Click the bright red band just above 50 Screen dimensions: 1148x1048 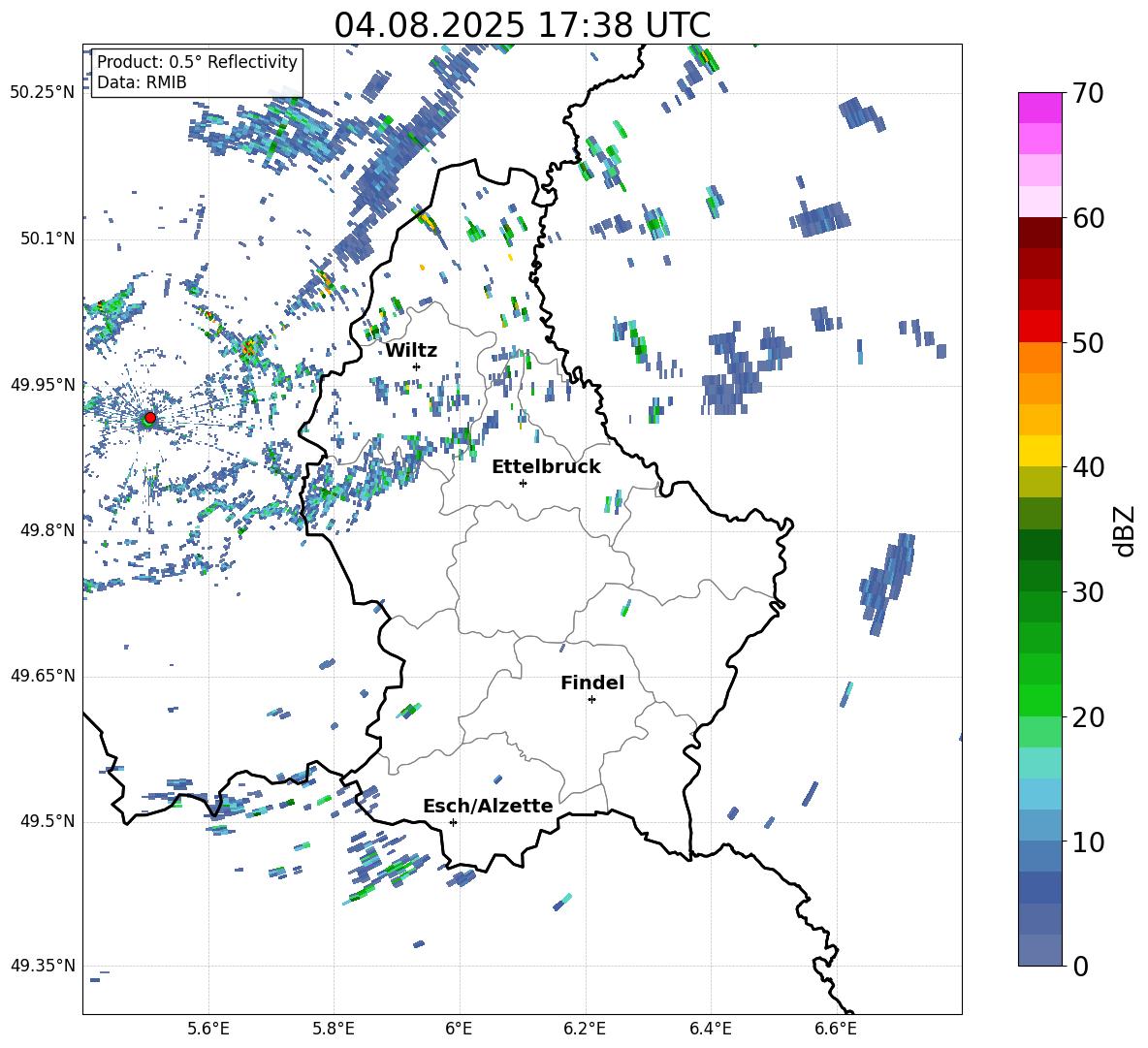[x=1040, y=327]
